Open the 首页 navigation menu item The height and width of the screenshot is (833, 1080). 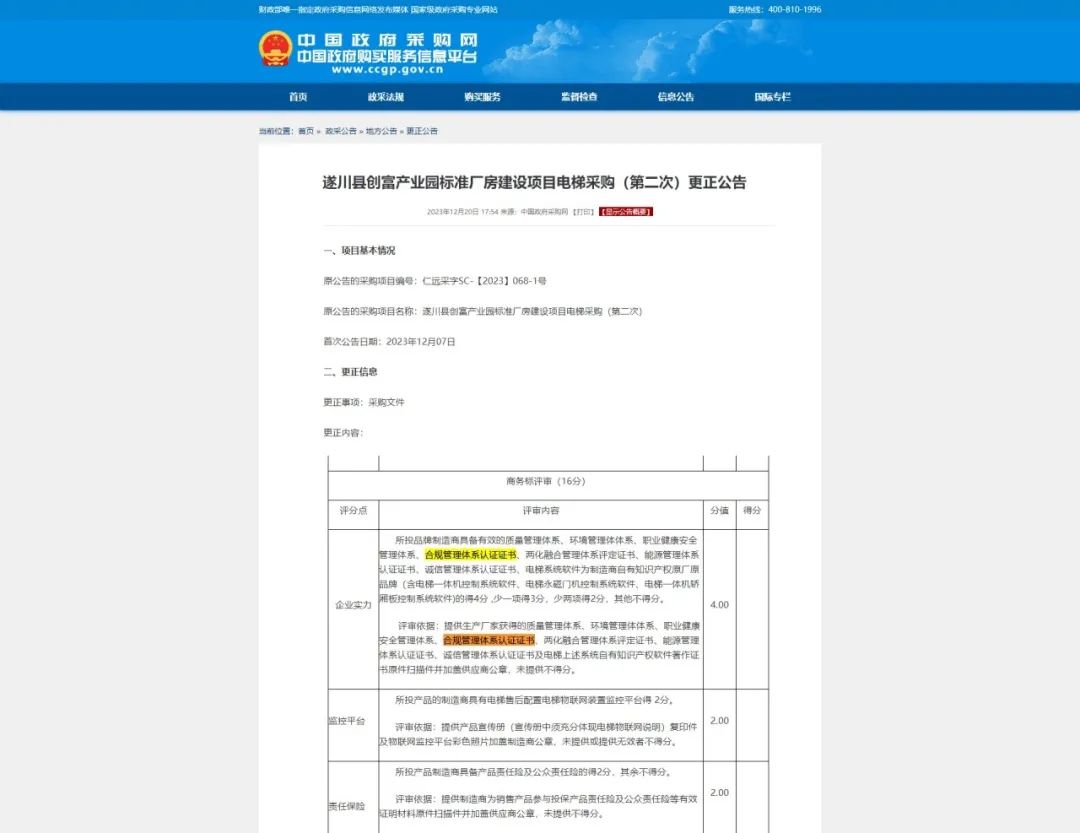pos(298,97)
